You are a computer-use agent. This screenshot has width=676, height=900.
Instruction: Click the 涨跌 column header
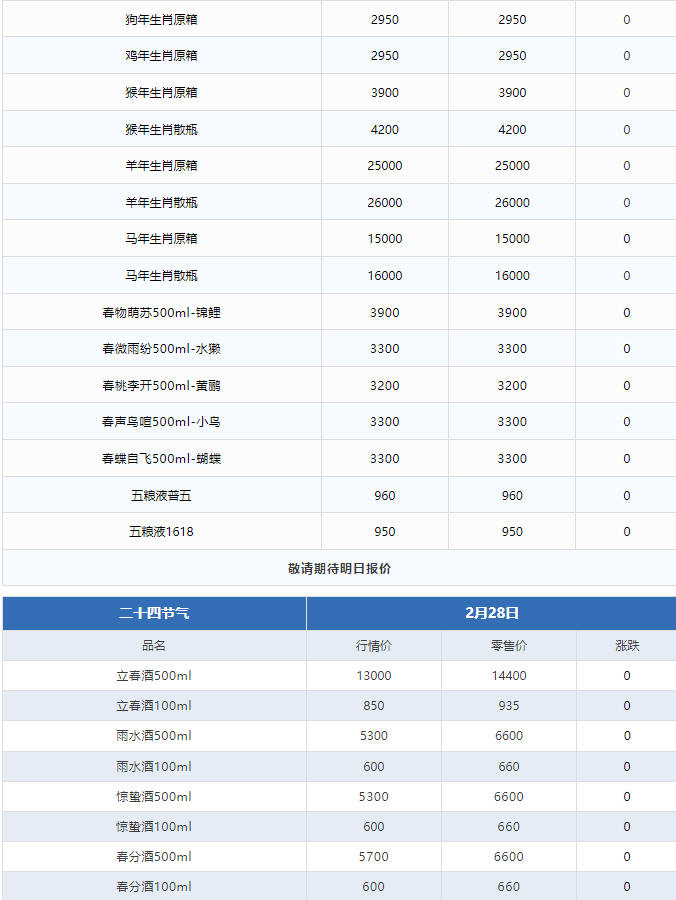pyautogui.click(x=627, y=646)
